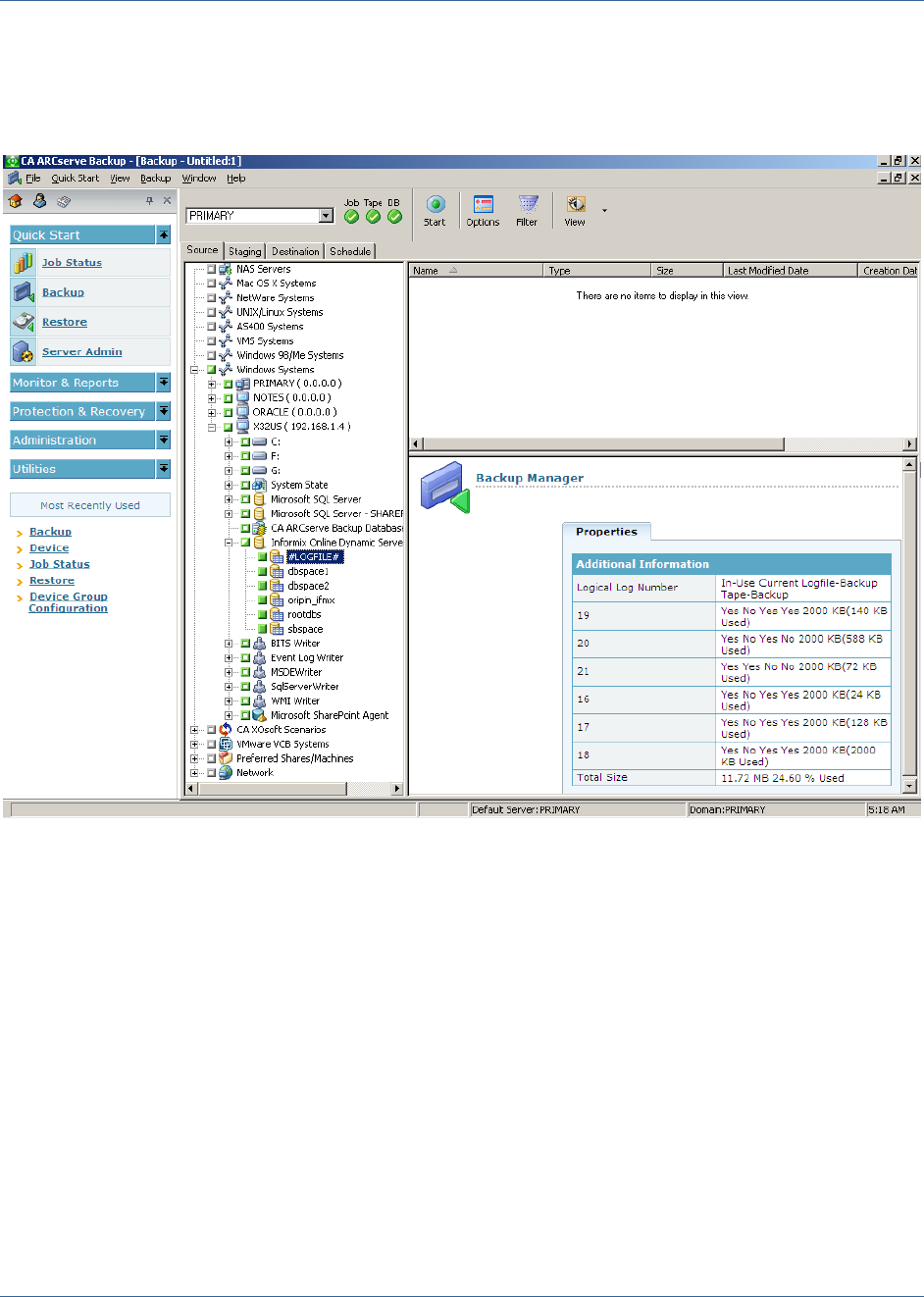This screenshot has width=924, height=1297.
Task: Open the Filter toolbar icon
Action: [528, 204]
